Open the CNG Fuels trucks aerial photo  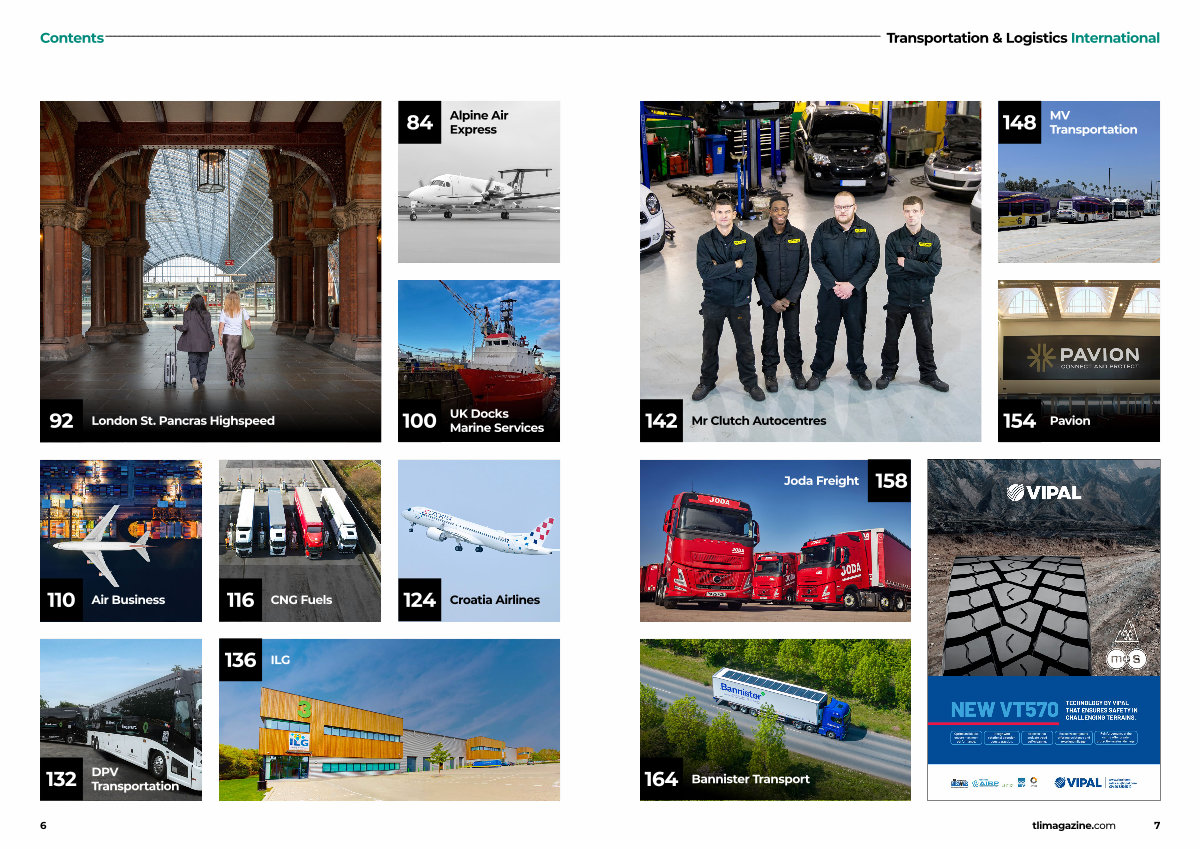[x=300, y=541]
